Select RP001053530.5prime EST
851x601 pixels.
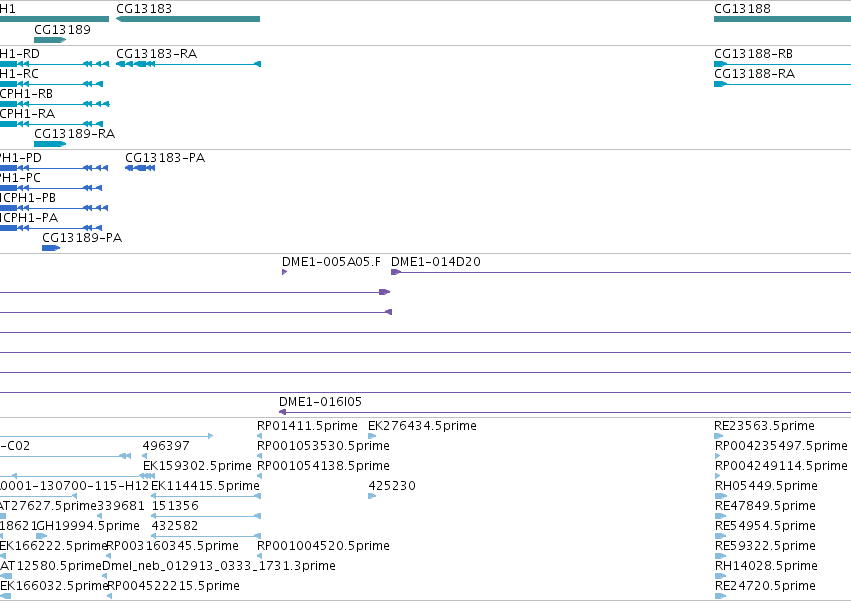259,456
